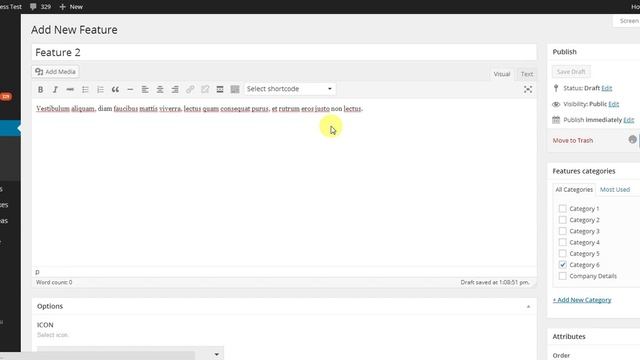640x360 pixels.
Task: Remove link from text
Action: [x=205, y=89]
